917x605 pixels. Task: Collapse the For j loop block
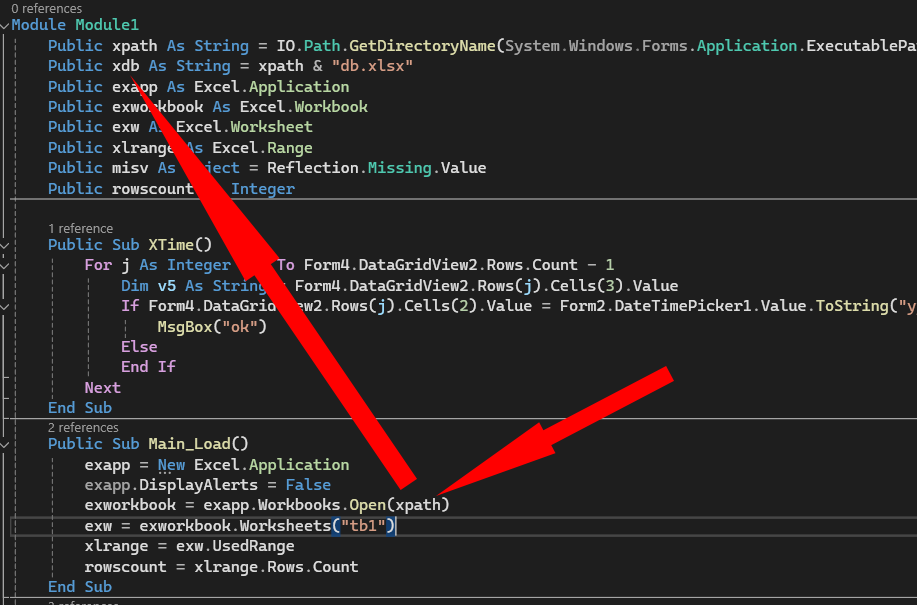pyautogui.click(x=5, y=266)
